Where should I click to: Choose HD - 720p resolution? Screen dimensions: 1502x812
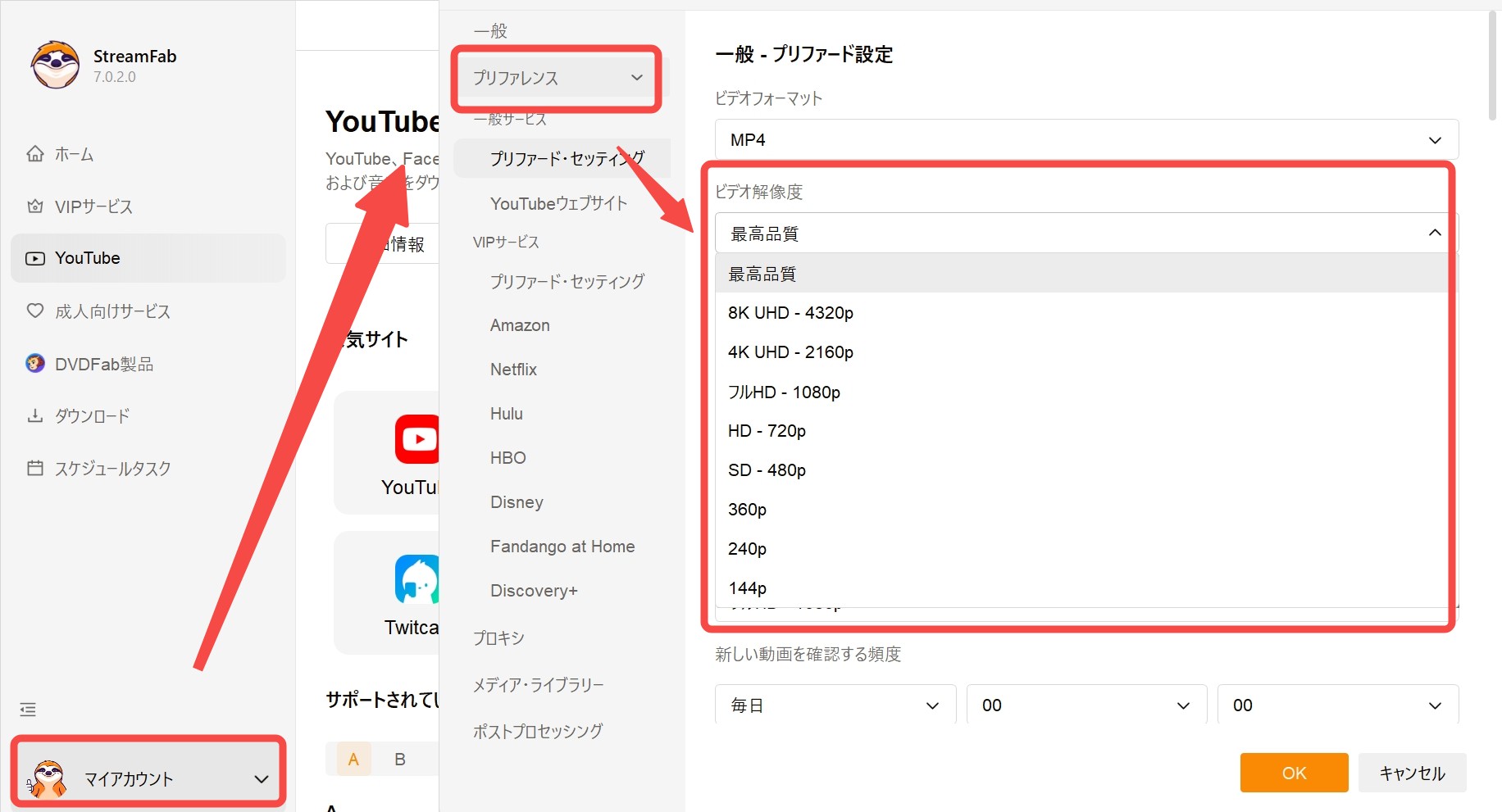click(1082, 431)
